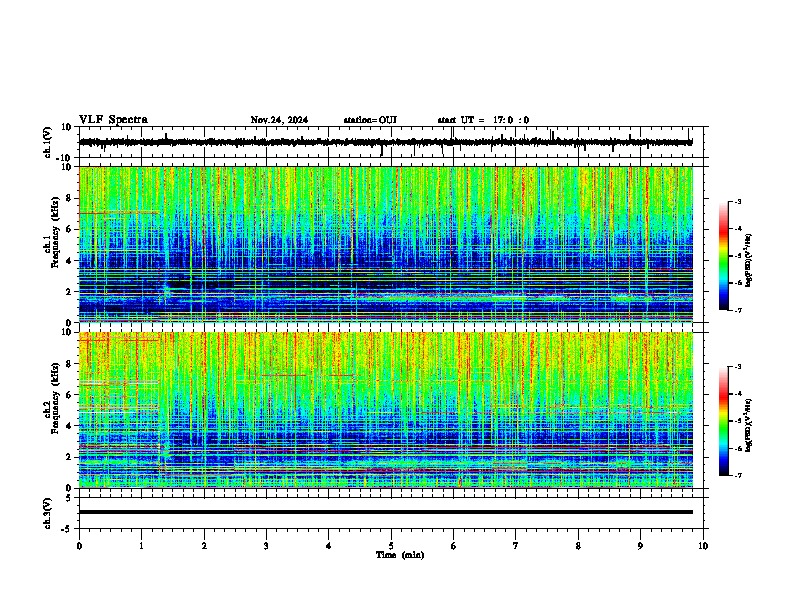Click time axis tick label "8"
Image resolution: width=792 pixels, height=612 pixels.
point(578,546)
